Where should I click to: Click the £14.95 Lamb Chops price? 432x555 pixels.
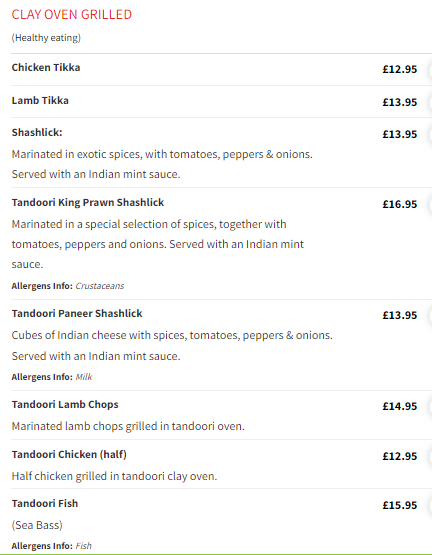400,406
